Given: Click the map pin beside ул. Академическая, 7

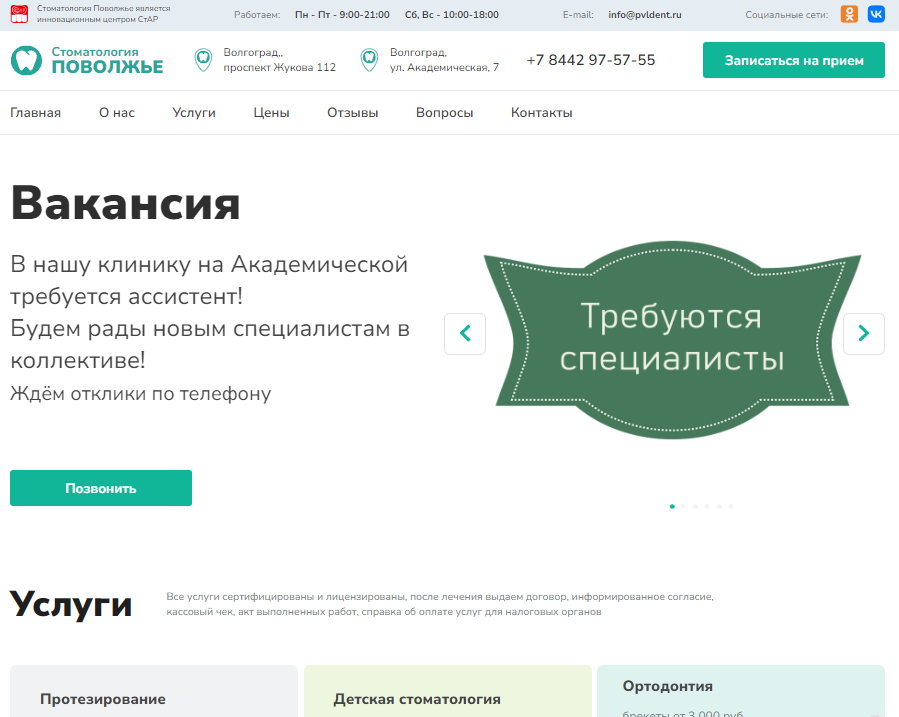Looking at the screenshot, I should (x=369, y=60).
